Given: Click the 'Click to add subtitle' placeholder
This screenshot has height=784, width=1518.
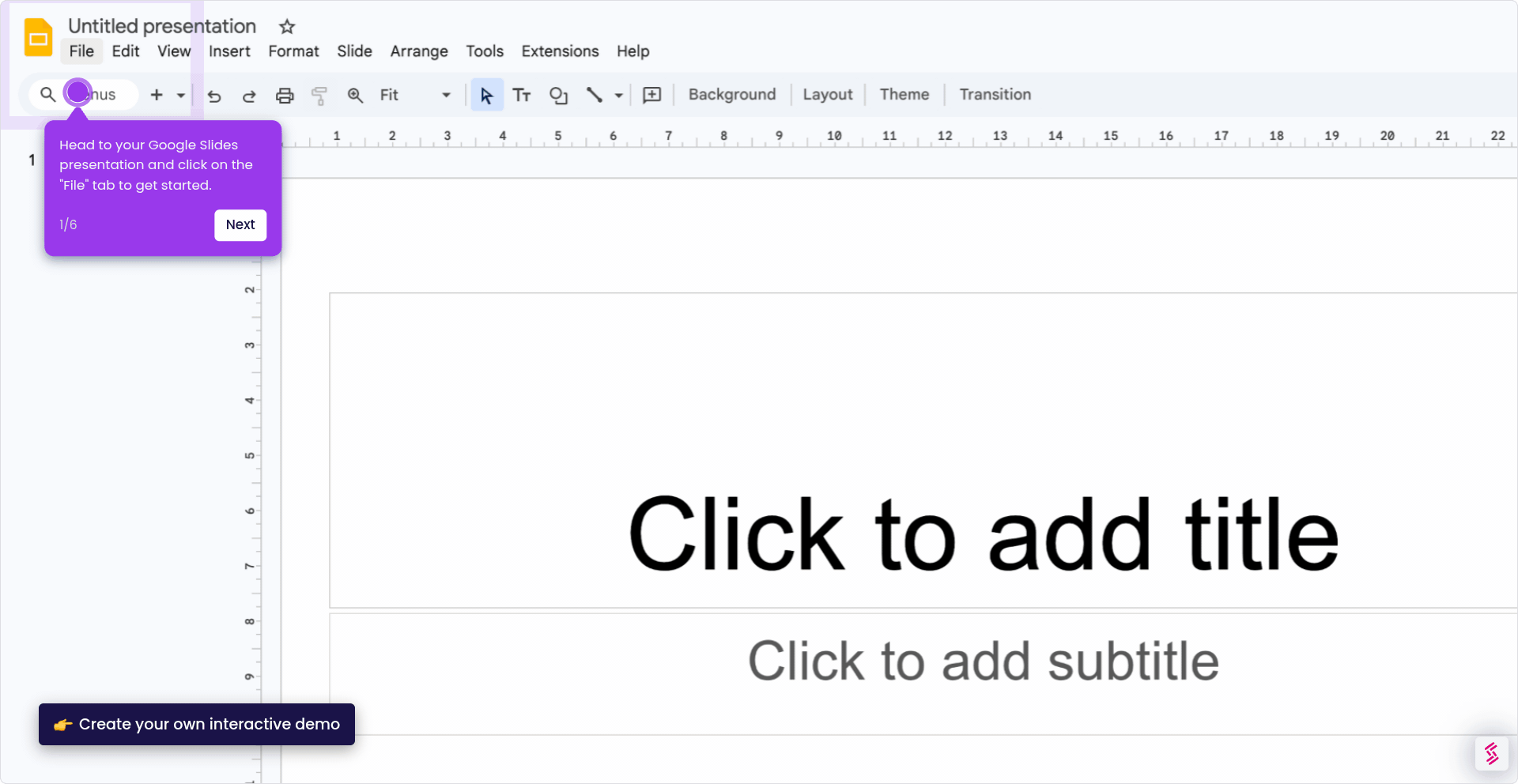Looking at the screenshot, I should tap(984, 661).
